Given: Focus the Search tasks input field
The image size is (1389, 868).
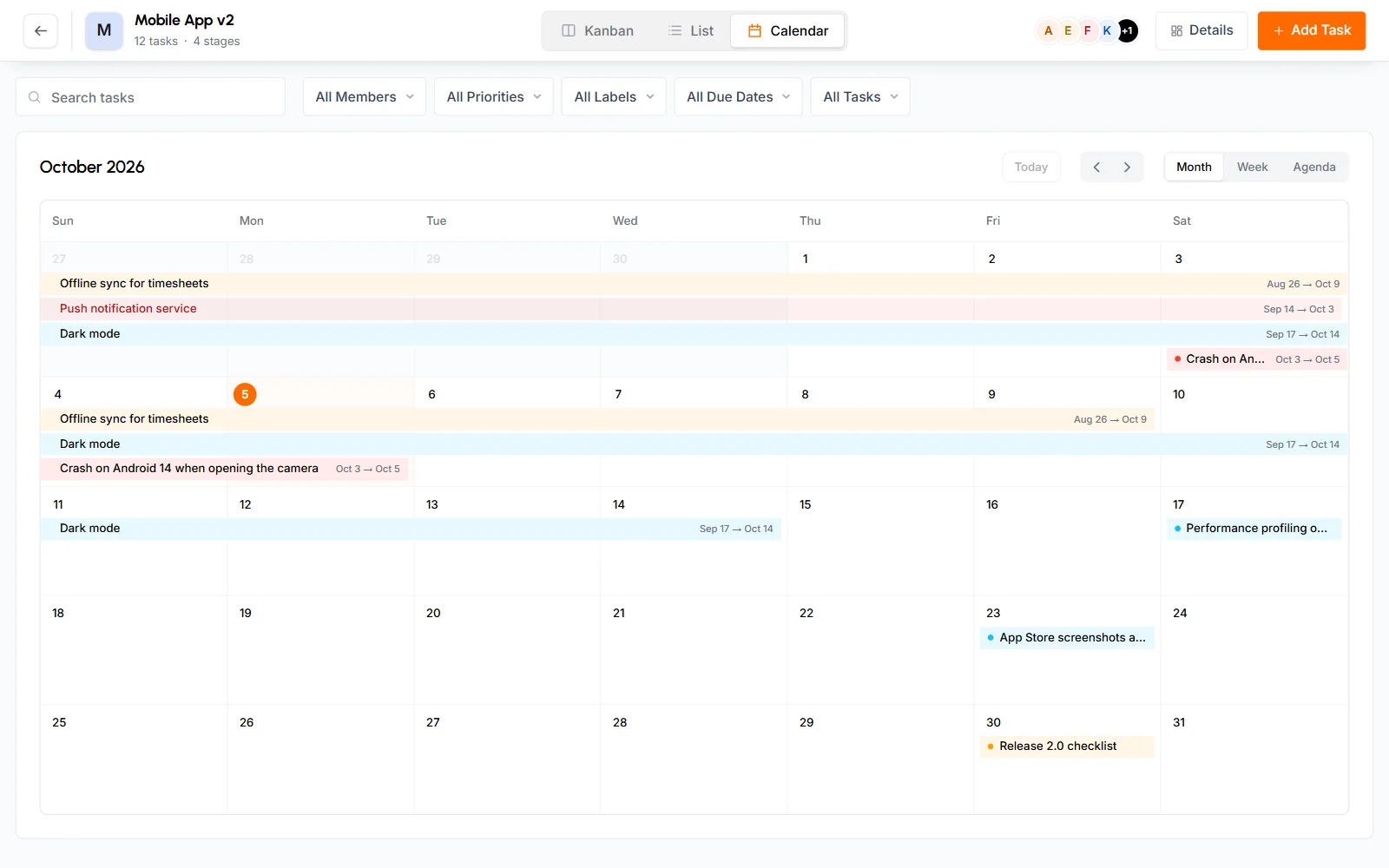Looking at the screenshot, I should (x=150, y=96).
